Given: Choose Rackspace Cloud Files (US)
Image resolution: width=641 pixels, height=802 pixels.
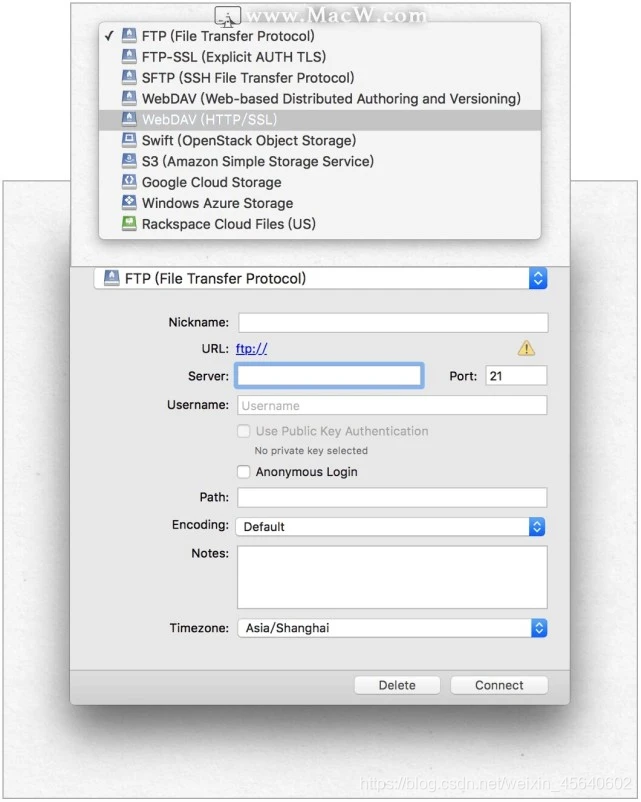Looking at the screenshot, I should 320,224.
